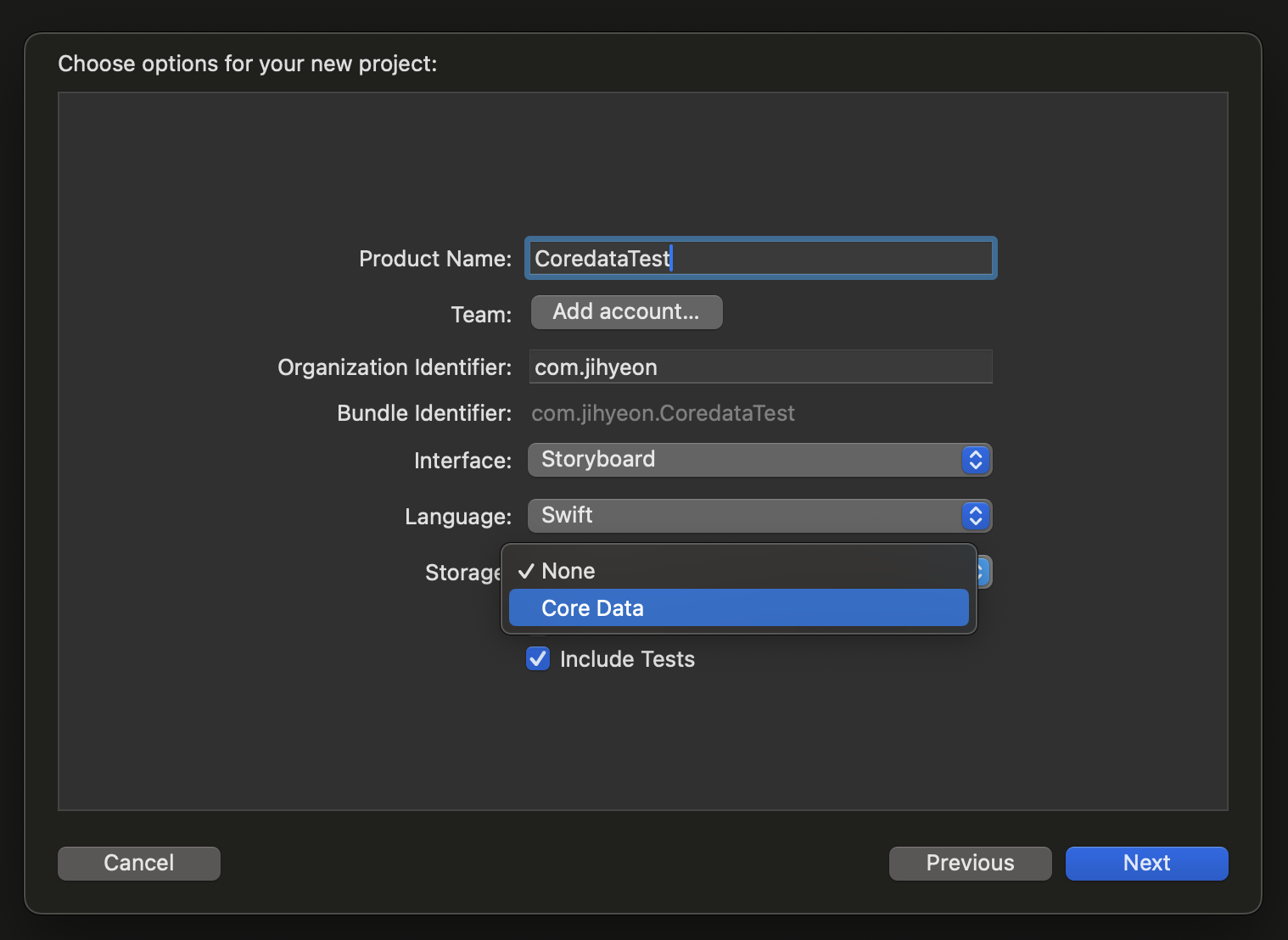Viewport: 1288px width, 940px height.
Task: Proceed with the Next button
Action: click(1146, 863)
